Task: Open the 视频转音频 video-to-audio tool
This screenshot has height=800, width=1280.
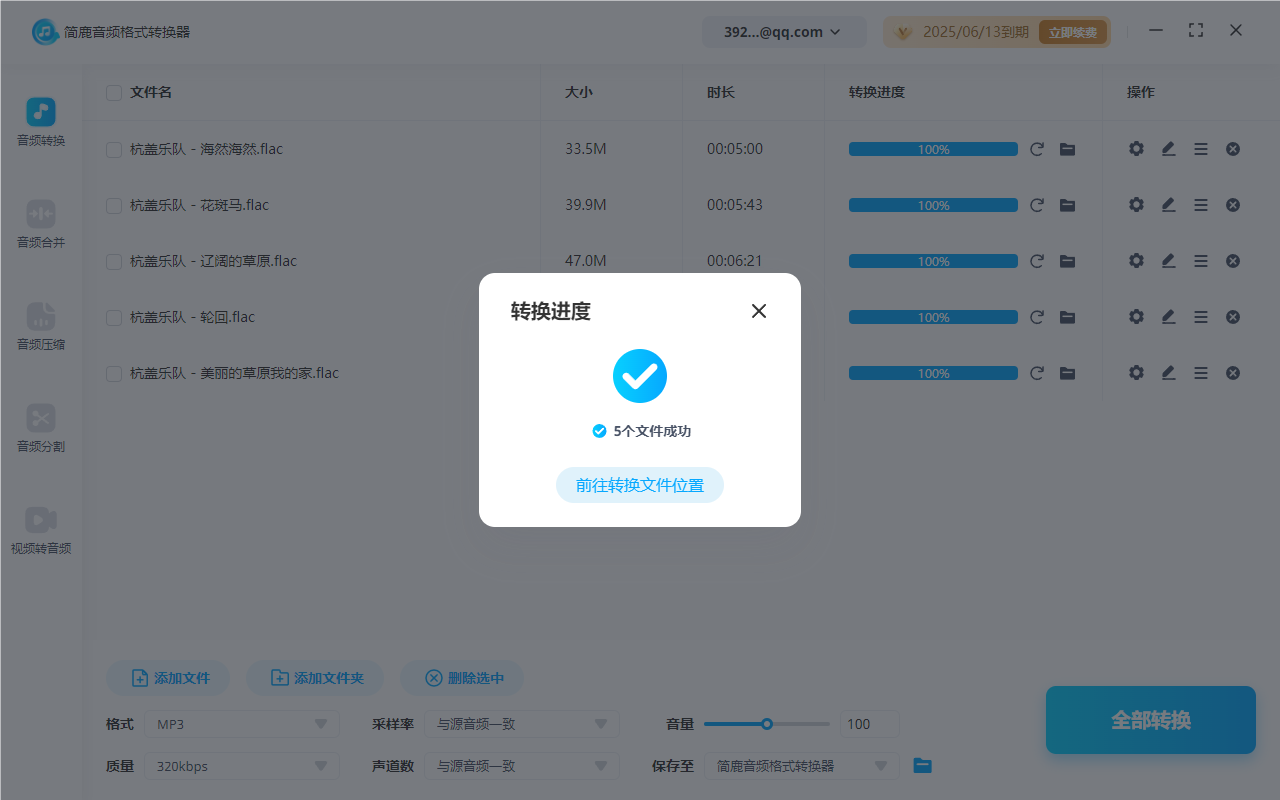Action: (x=40, y=530)
